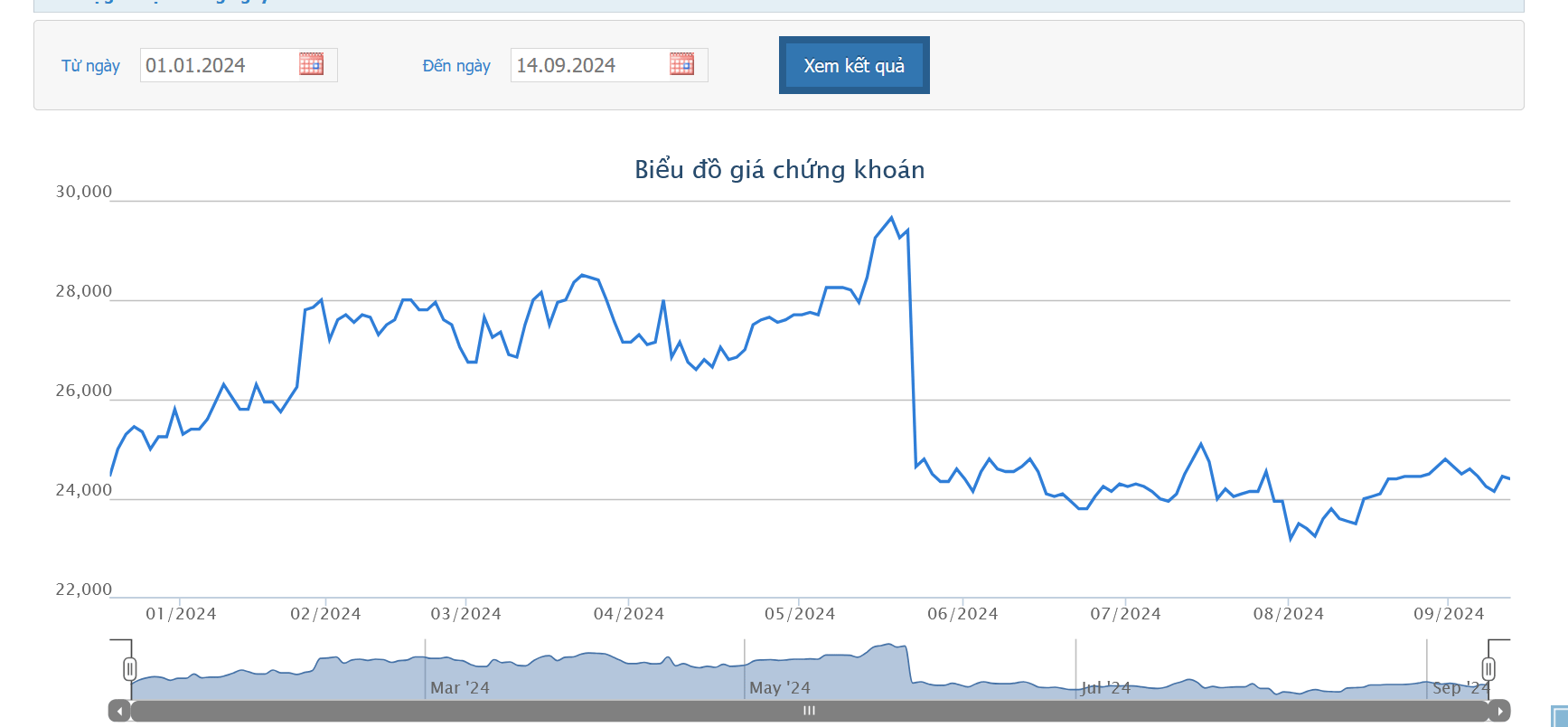Click May '24 in the navigator
The image size is (1568, 727).
[x=780, y=688]
